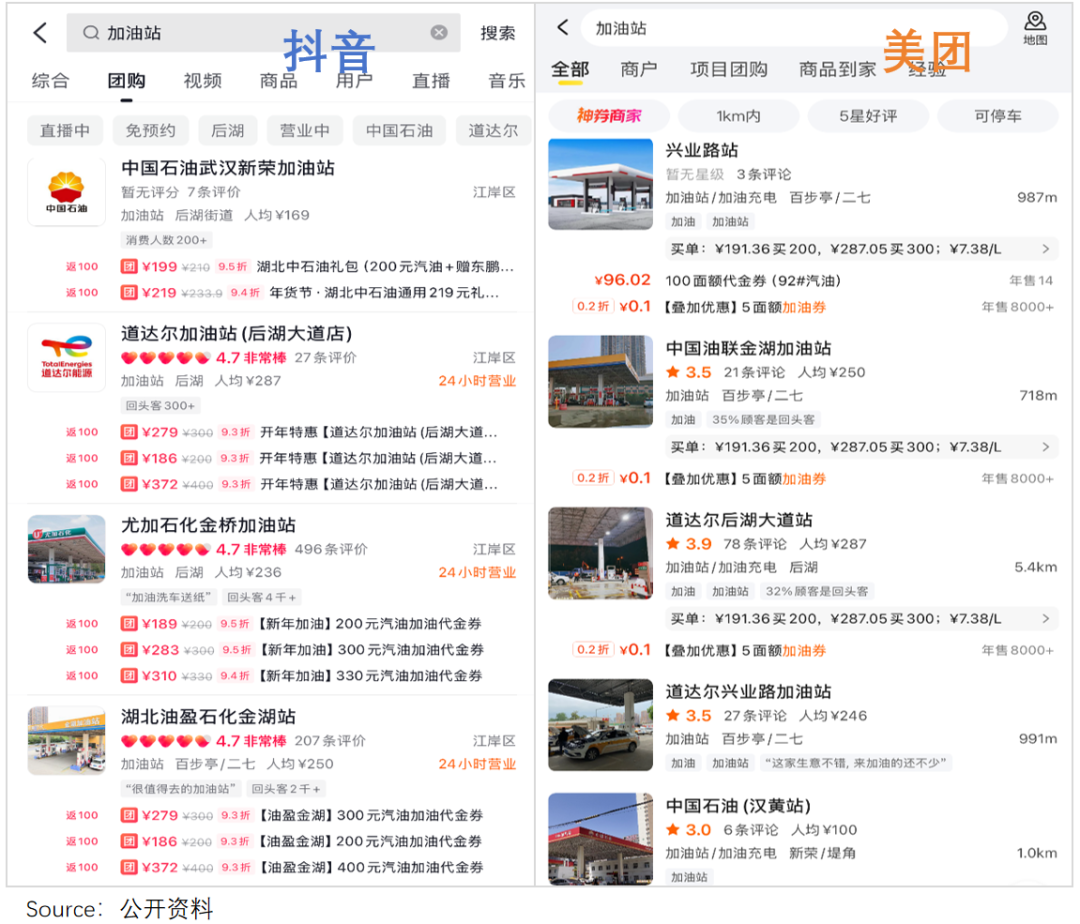Toggle Meituan 可停车 filter

[997, 116]
